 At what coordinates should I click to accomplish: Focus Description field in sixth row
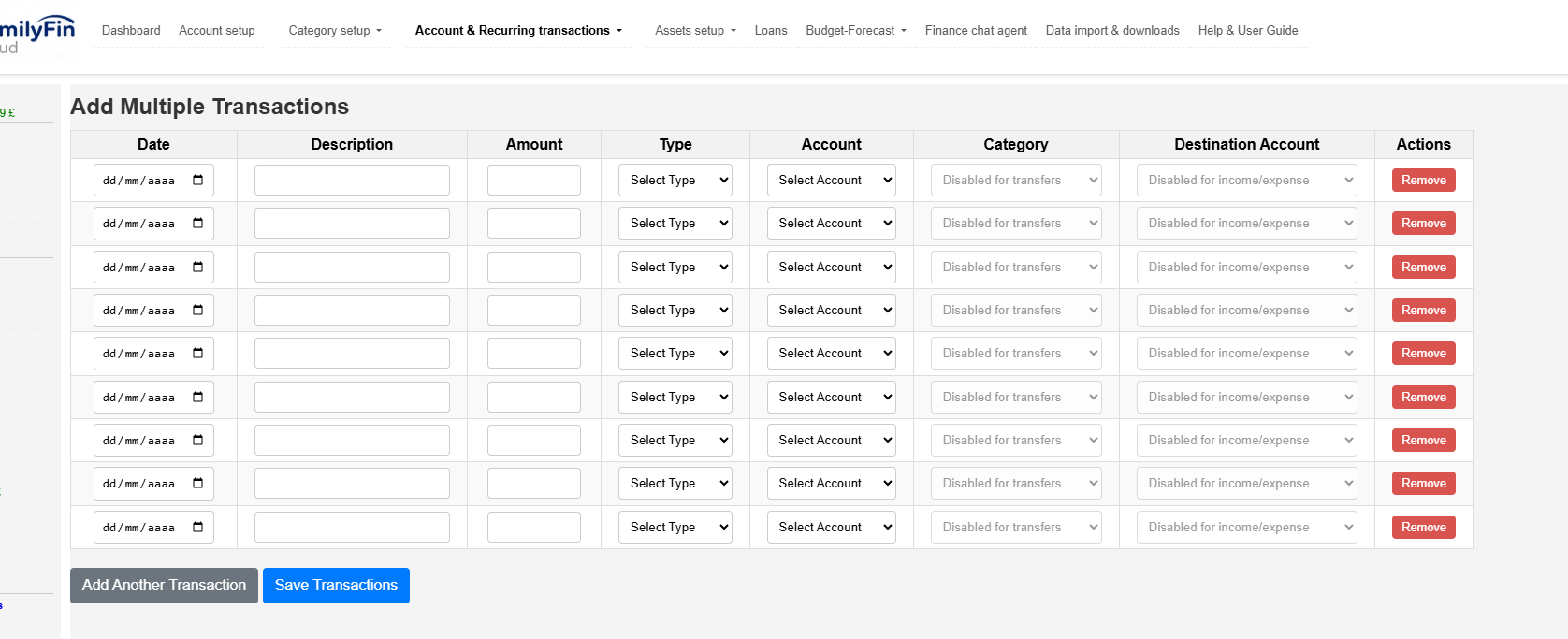(352, 397)
